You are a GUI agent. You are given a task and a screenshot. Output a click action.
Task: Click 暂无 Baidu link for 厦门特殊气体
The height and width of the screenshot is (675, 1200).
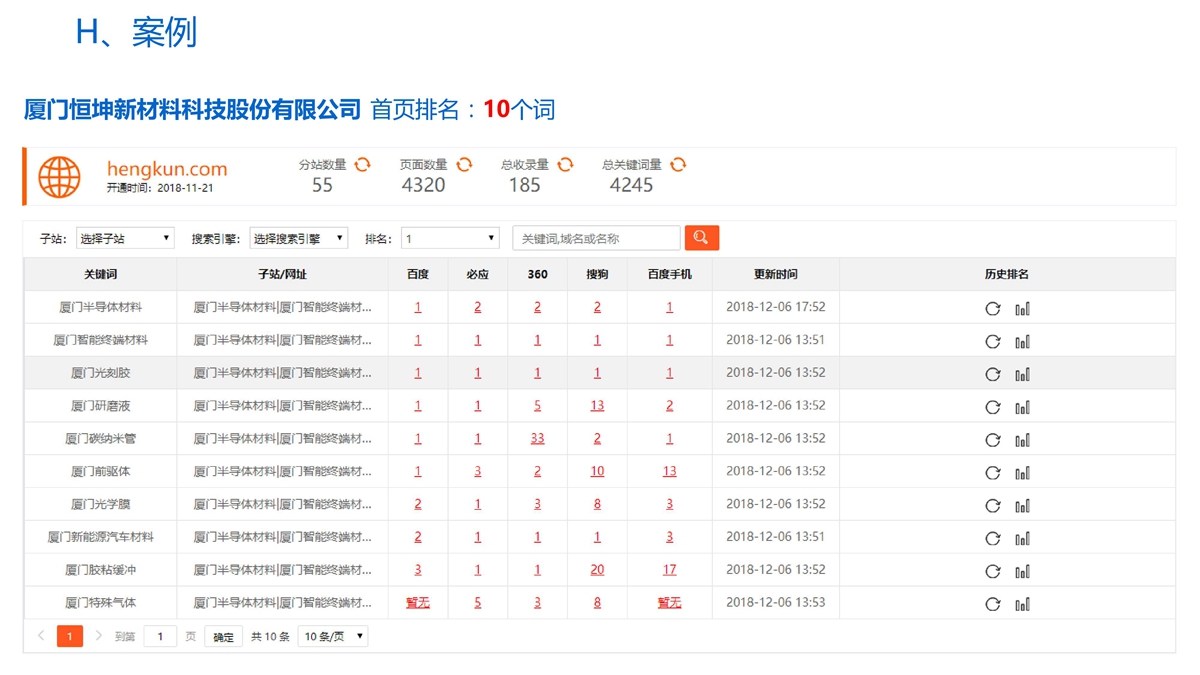417,603
